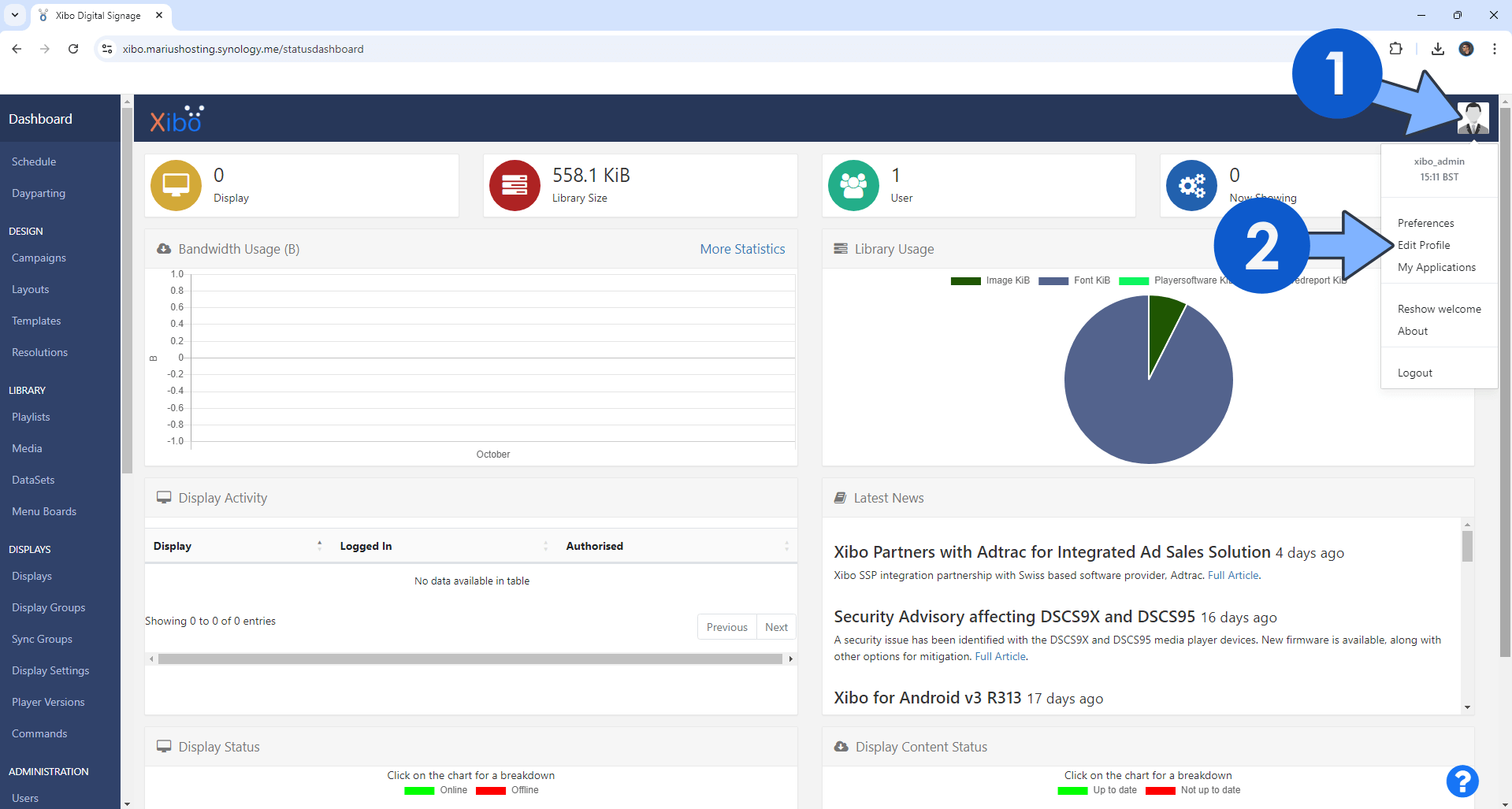Go to Campaigns in sidebar
The width and height of the screenshot is (1512, 809).
pos(39,258)
